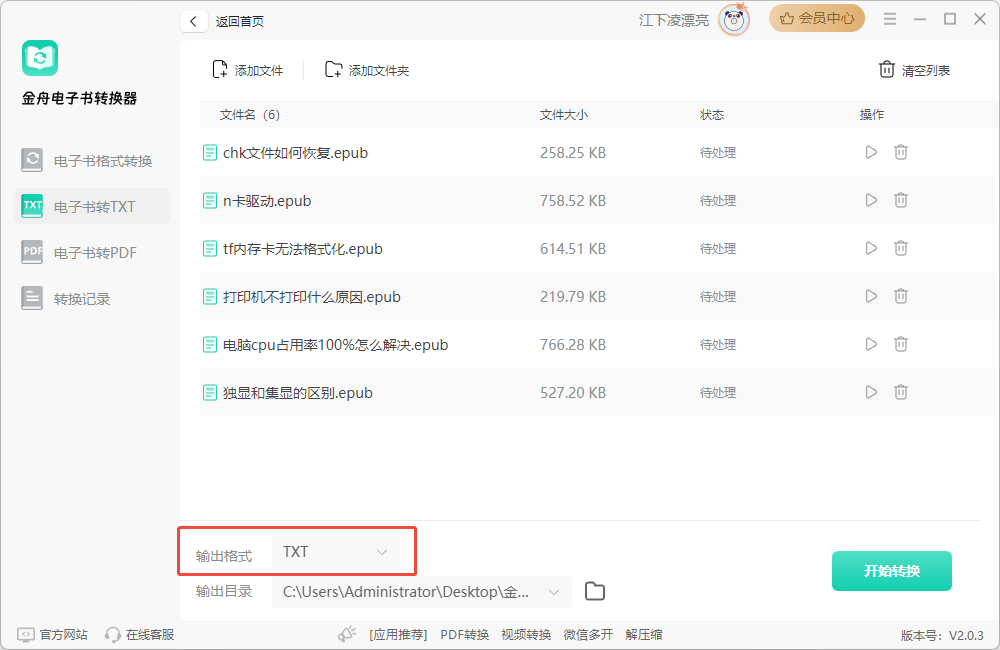The image size is (1000, 650).
Task: Click the 文件大小 column header
Action: tap(564, 115)
